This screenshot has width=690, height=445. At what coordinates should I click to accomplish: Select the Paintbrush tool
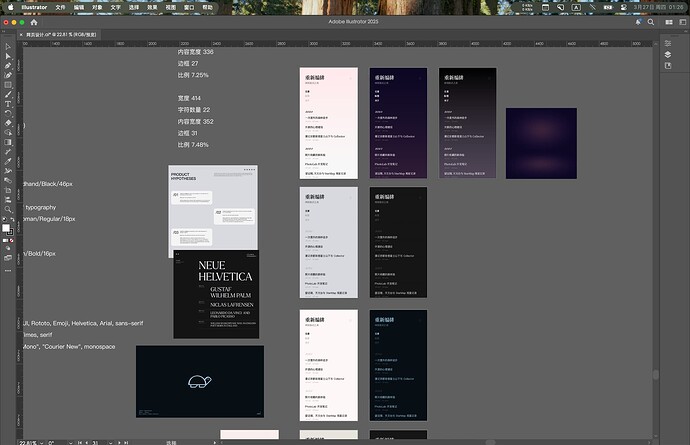[x=8, y=95]
